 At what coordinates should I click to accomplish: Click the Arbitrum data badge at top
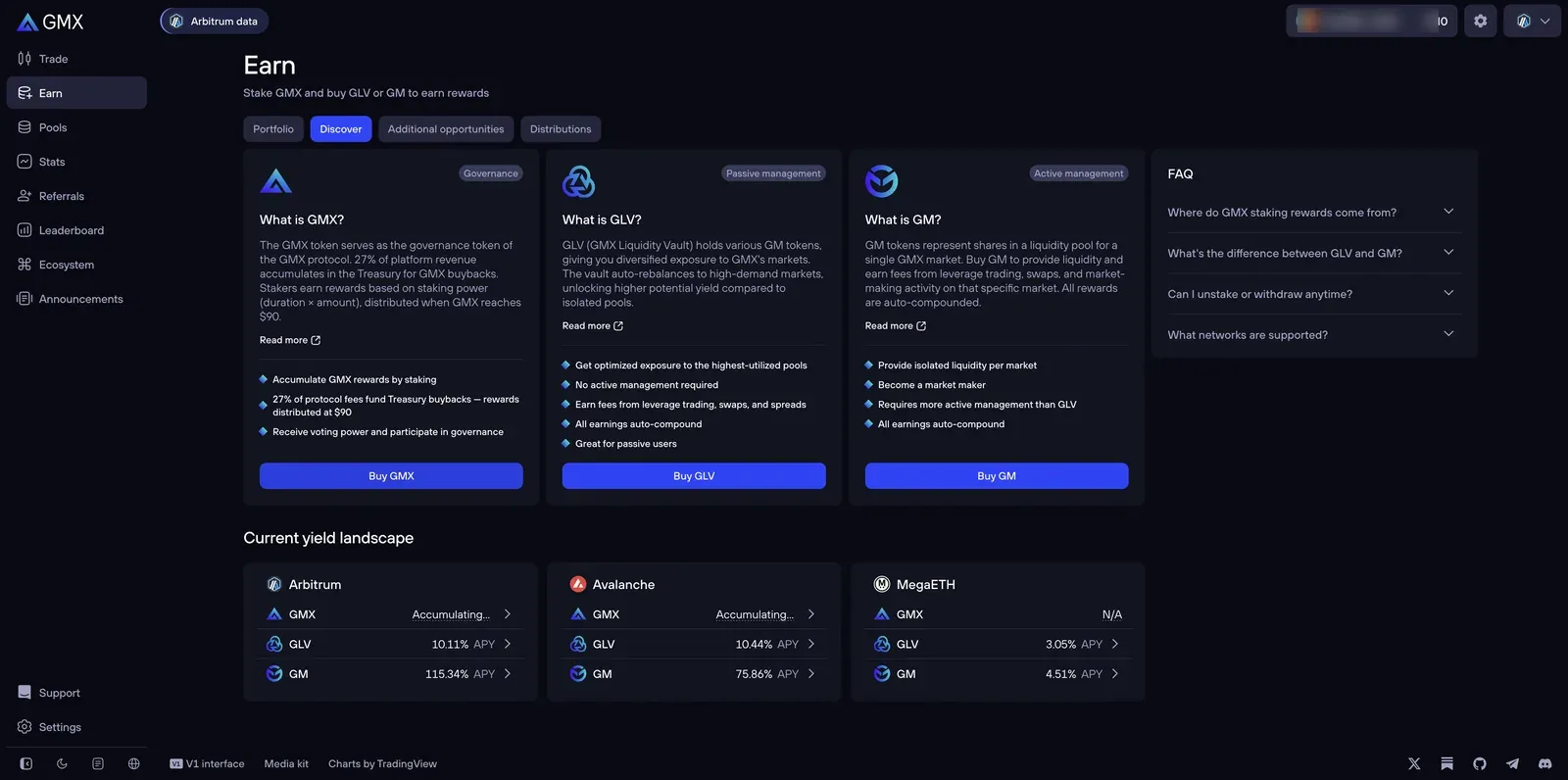pyautogui.click(x=215, y=21)
